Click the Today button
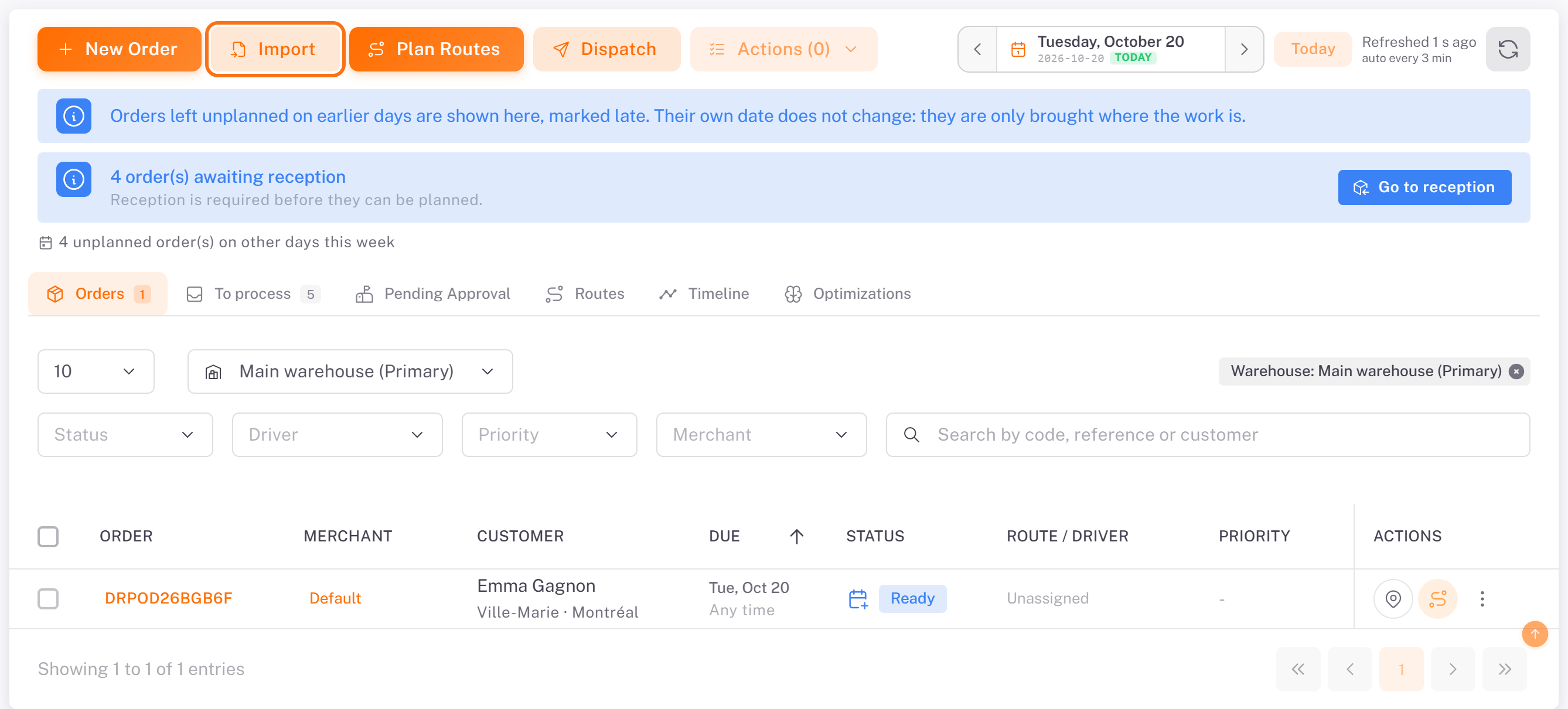This screenshot has height=709, width=1568. 1313,49
